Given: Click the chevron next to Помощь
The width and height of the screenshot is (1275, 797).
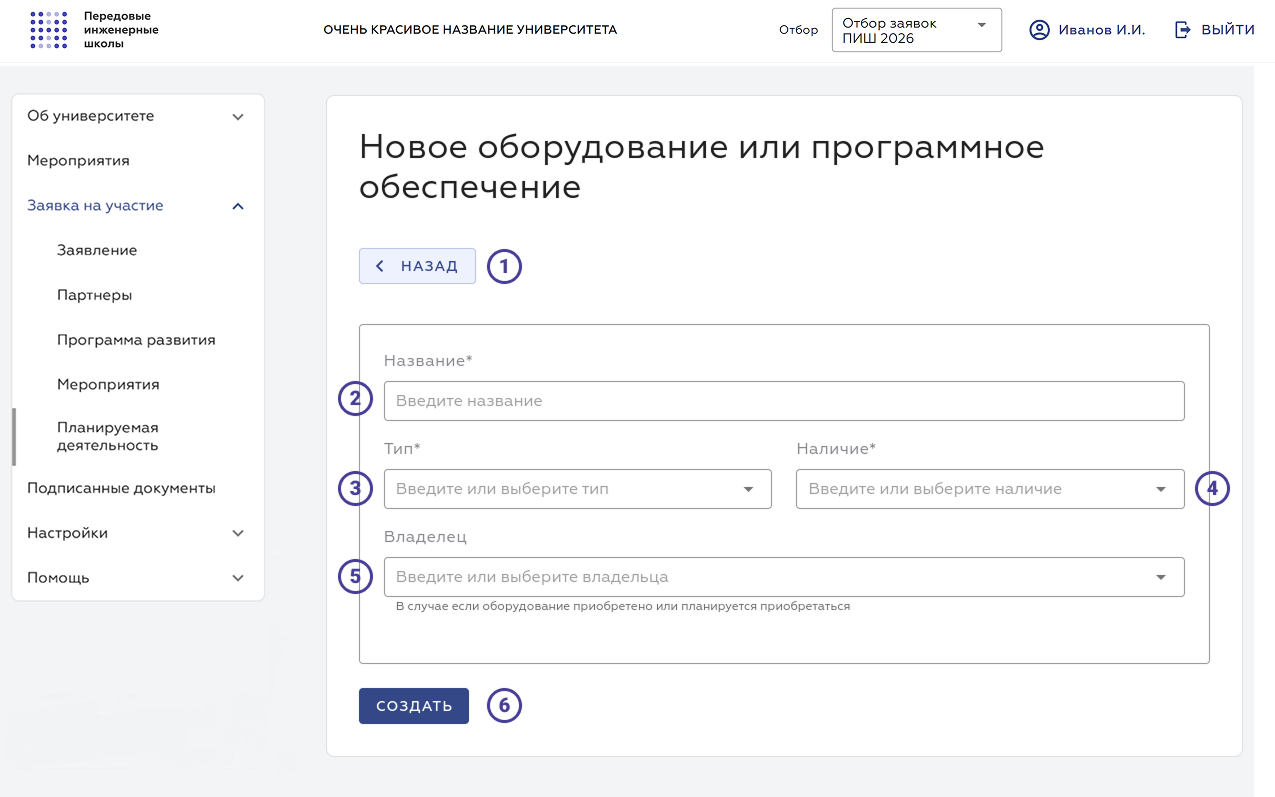Looking at the screenshot, I should tap(238, 578).
